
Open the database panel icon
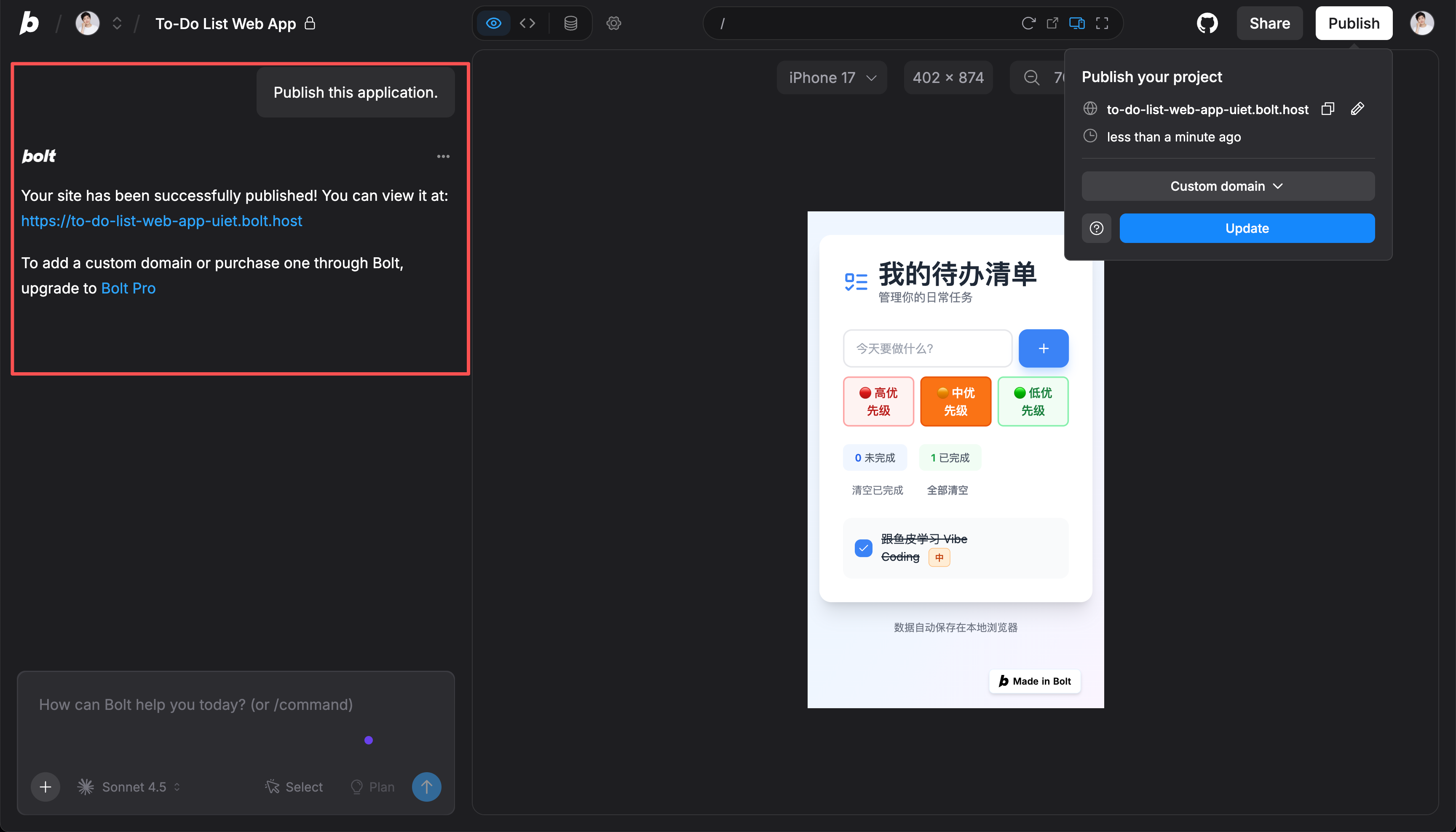pos(570,24)
